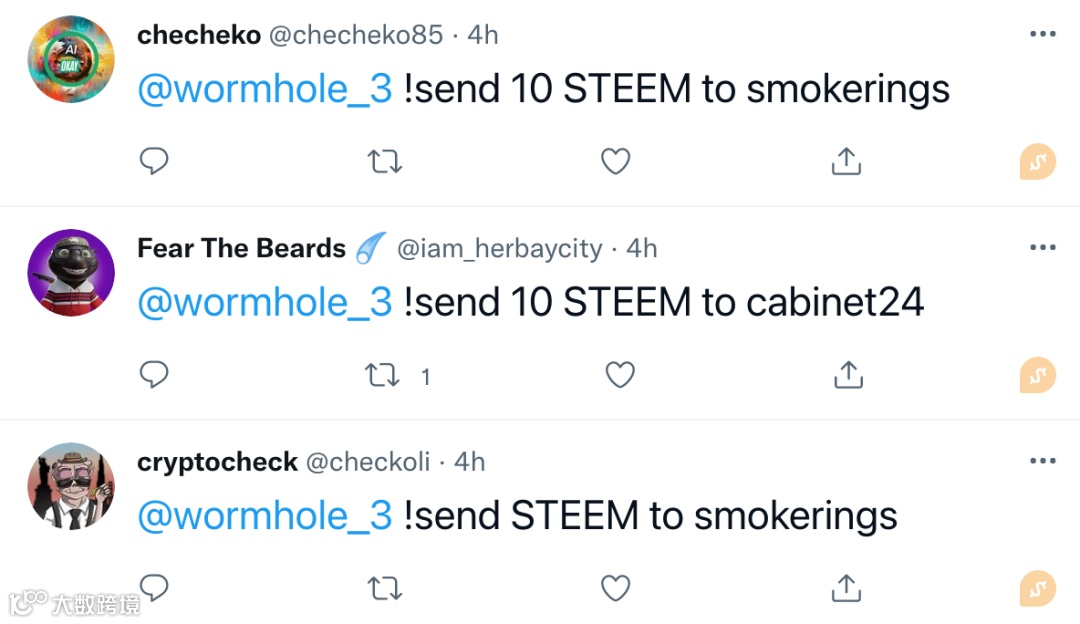This screenshot has height=624, width=1080.
Task: Click orange wormhole icon on checheko's tweet
Action: point(1037,162)
